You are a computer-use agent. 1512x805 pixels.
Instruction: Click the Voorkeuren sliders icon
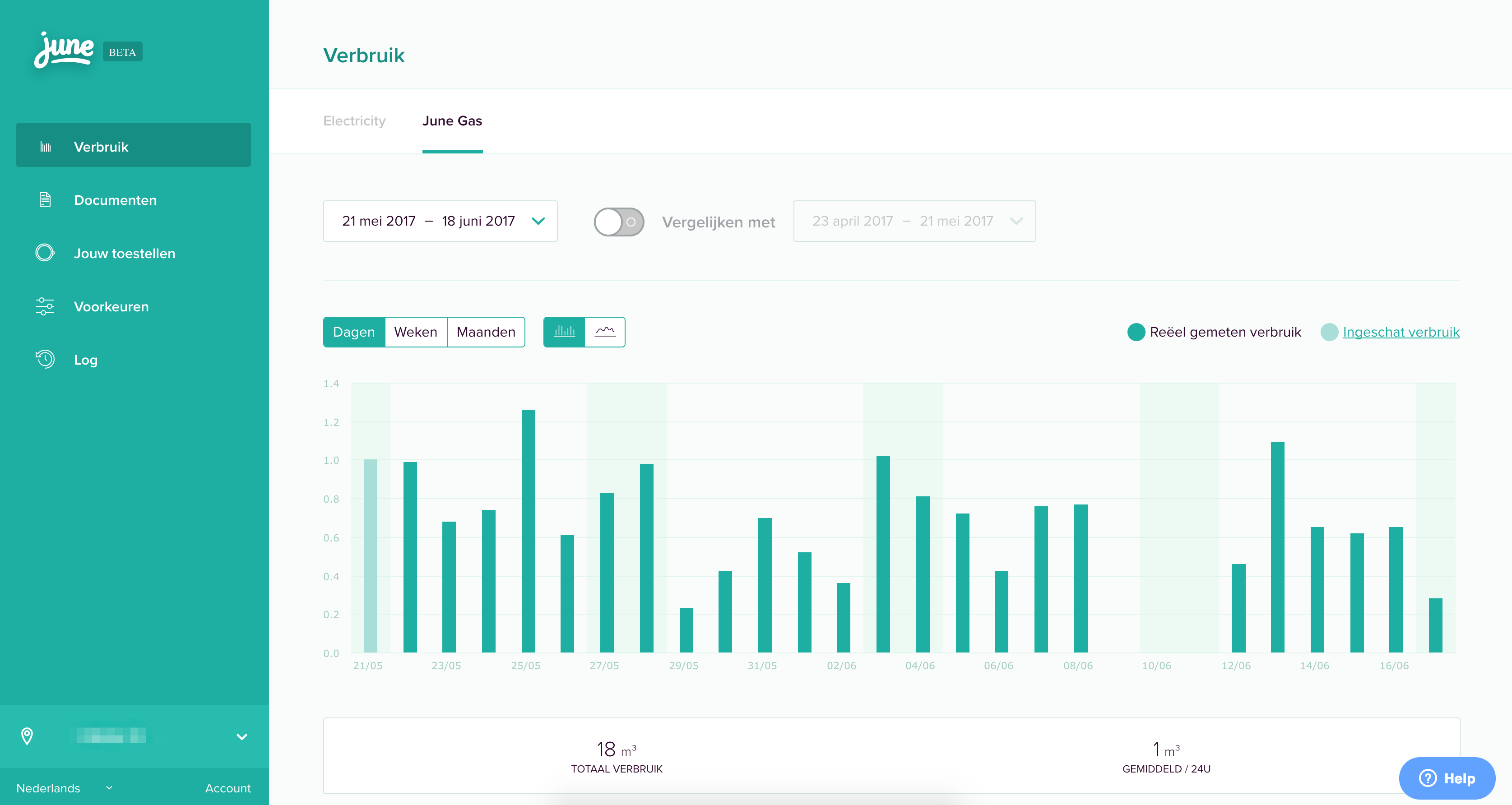(45, 306)
